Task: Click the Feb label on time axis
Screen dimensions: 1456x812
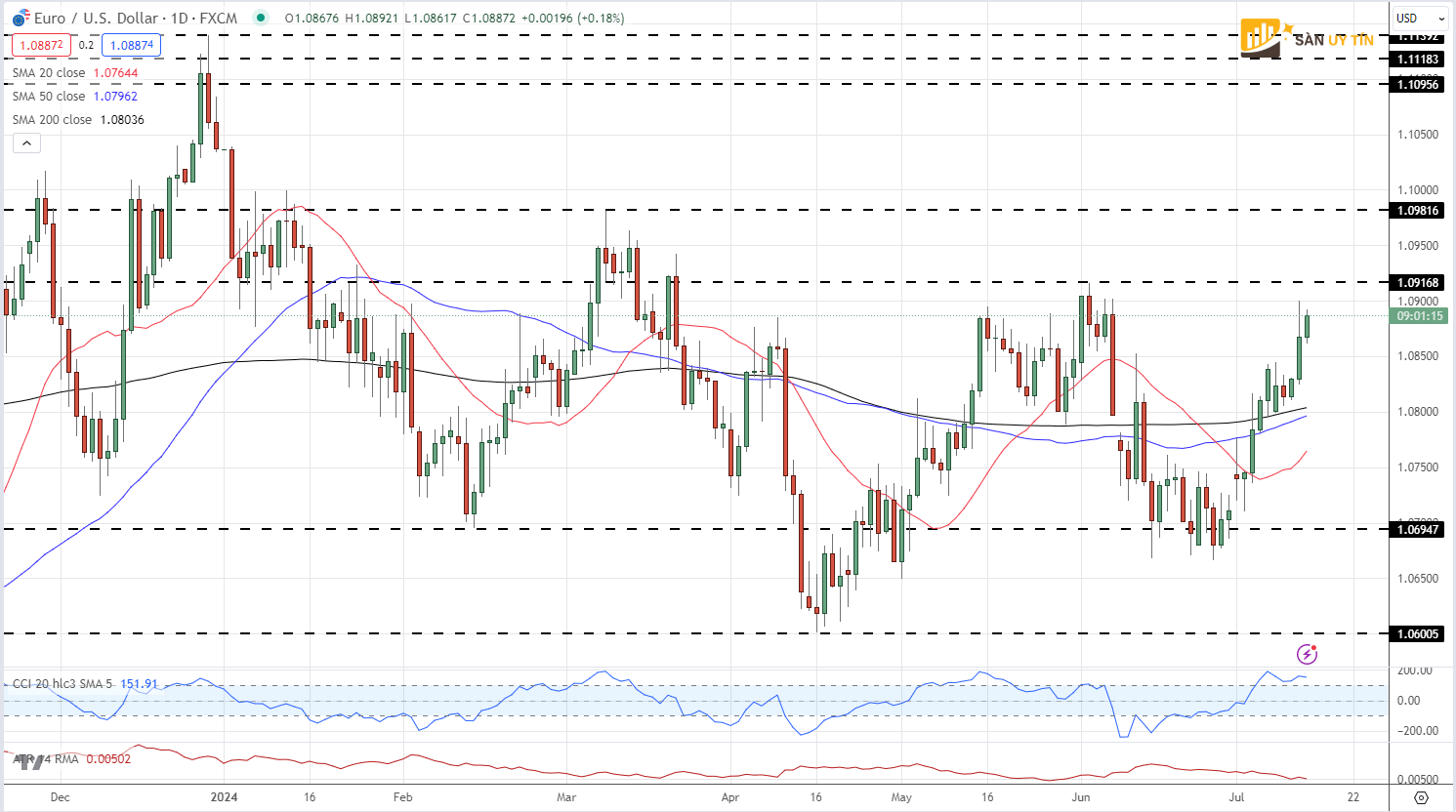Action: 402,797
